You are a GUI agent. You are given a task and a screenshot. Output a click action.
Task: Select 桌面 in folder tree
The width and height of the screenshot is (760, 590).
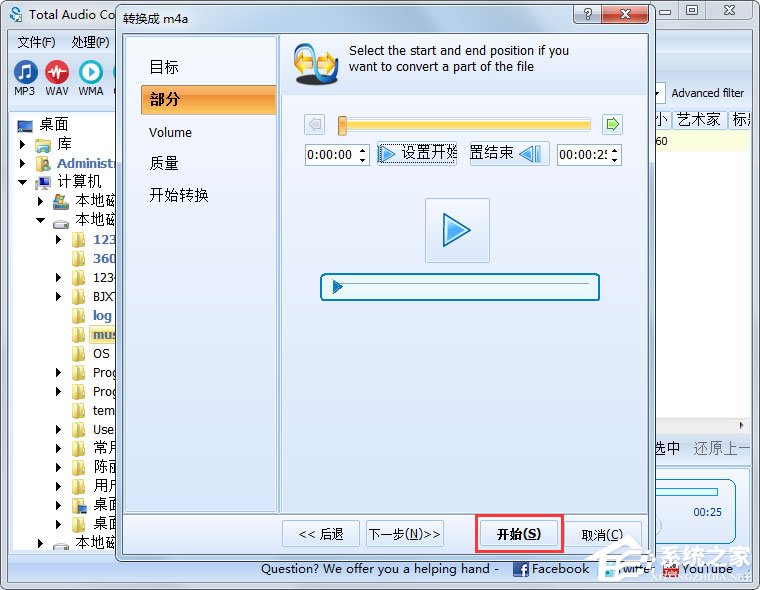(x=54, y=124)
